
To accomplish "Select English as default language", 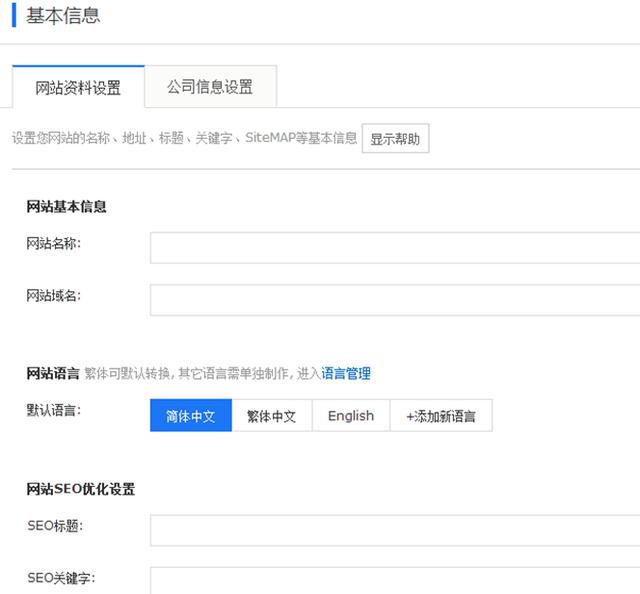I will [x=351, y=416].
